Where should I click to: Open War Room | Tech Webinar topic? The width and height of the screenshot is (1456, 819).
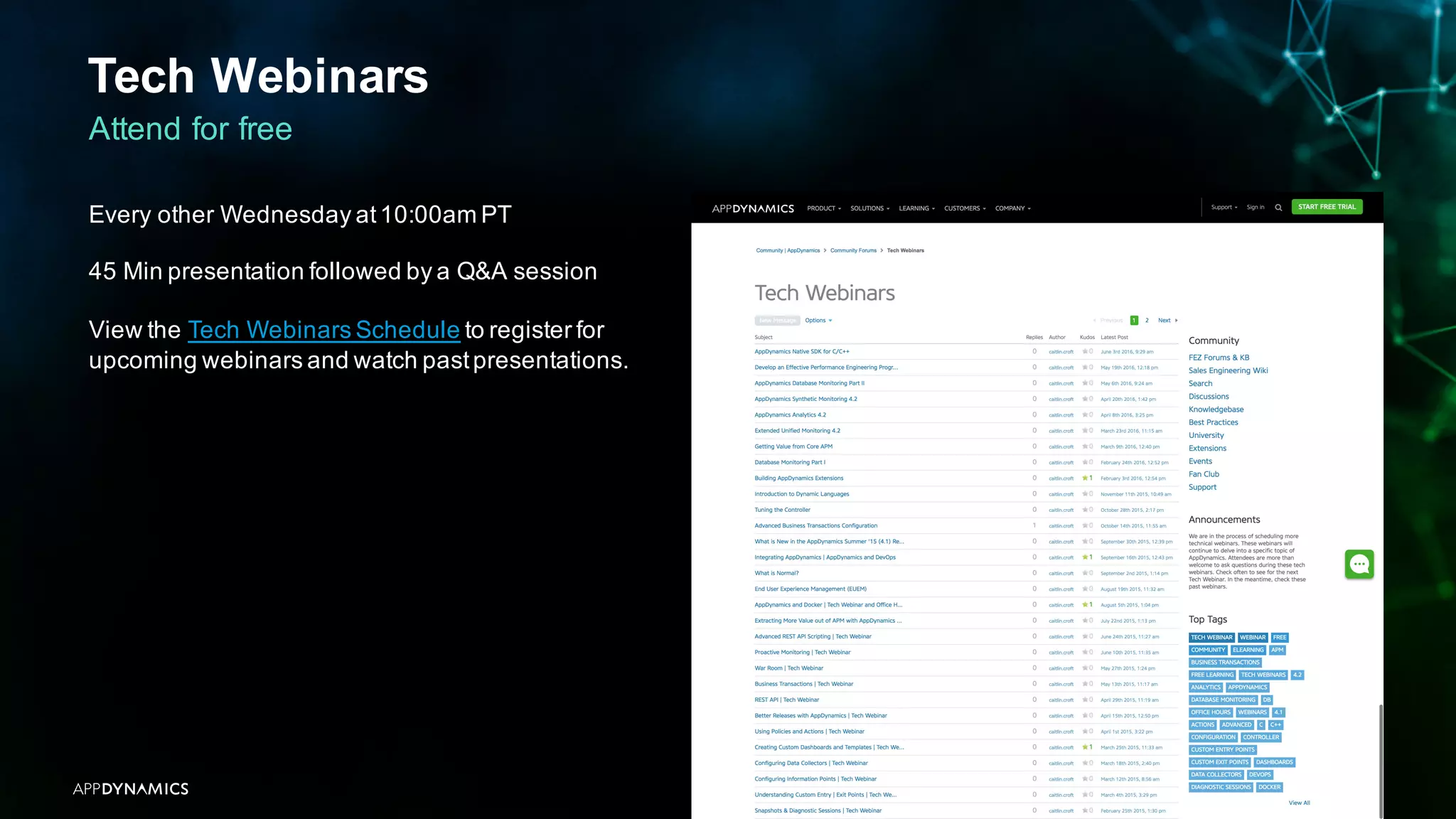(789, 668)
